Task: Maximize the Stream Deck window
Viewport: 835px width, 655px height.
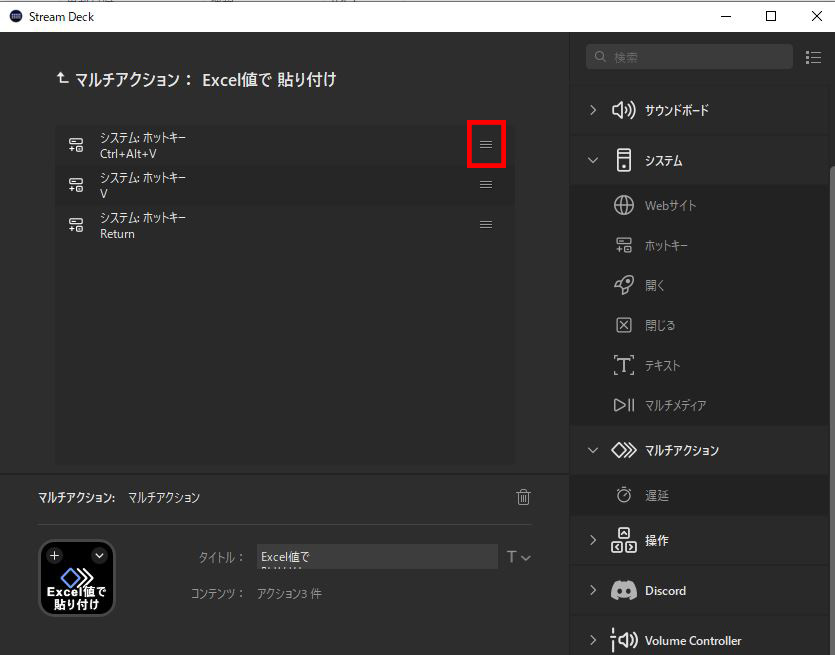Action: click(771, 17)
